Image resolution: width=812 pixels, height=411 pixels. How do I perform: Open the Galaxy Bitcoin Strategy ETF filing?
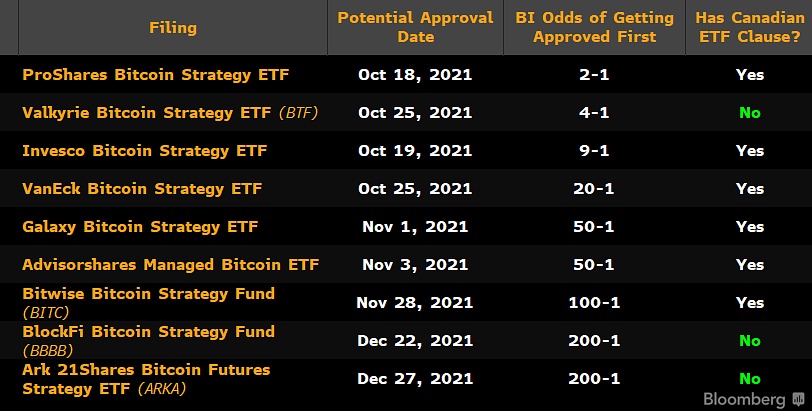coord(140,227)
